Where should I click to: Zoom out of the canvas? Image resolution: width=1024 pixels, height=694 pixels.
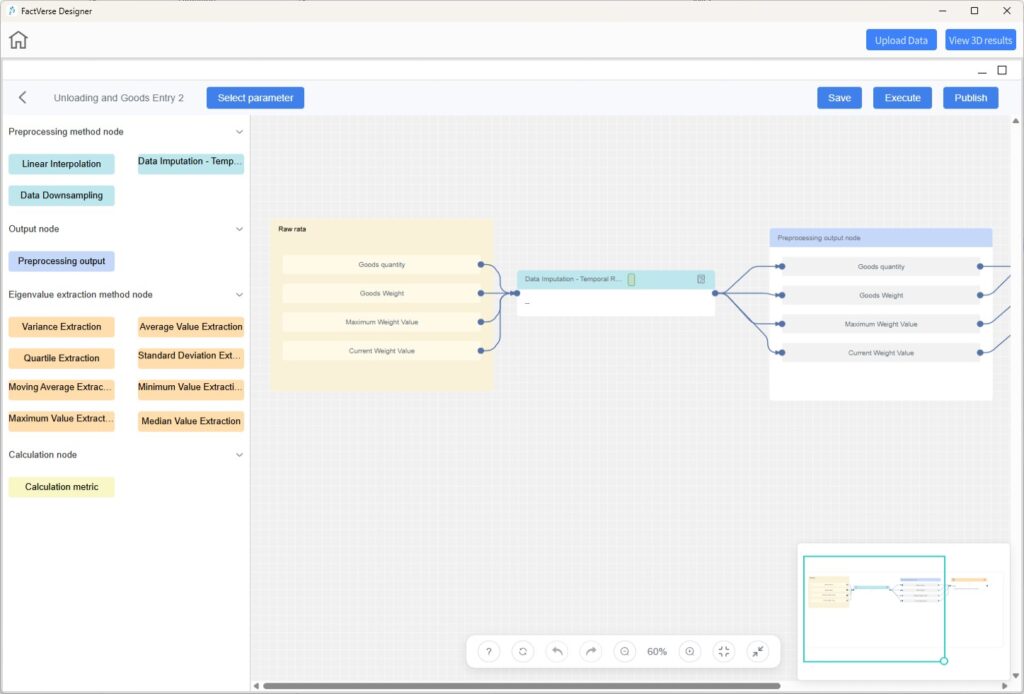click(x=625, y=651)
